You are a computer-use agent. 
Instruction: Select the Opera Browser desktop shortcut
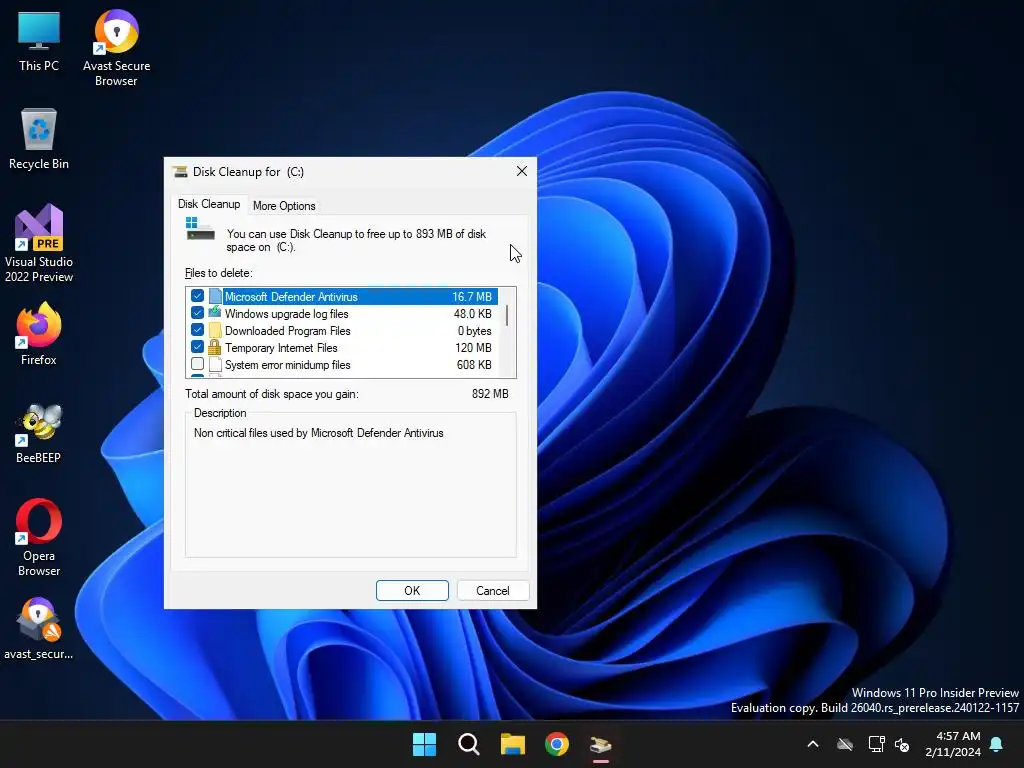39,537
